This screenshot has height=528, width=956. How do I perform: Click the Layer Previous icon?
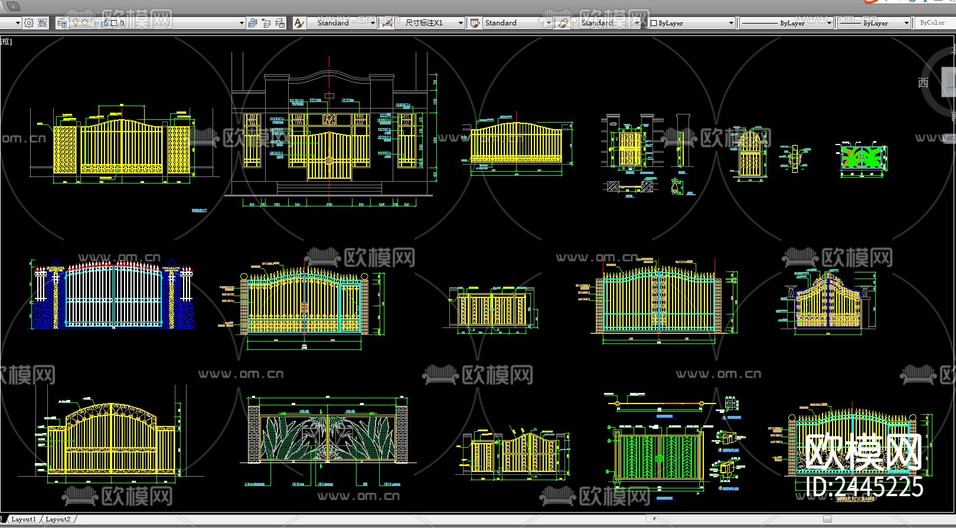point(266,23)
